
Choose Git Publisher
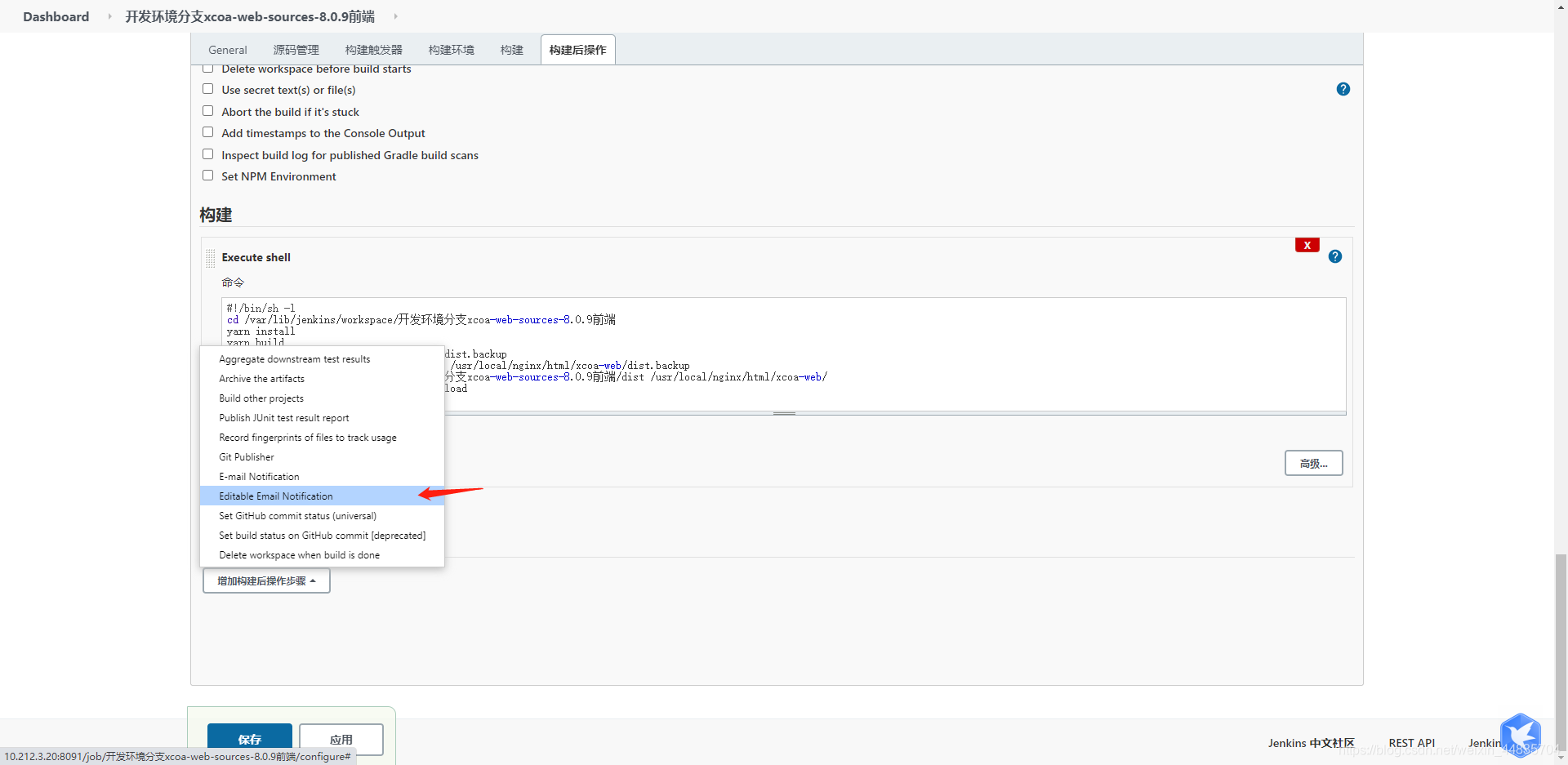click(322, 457)
